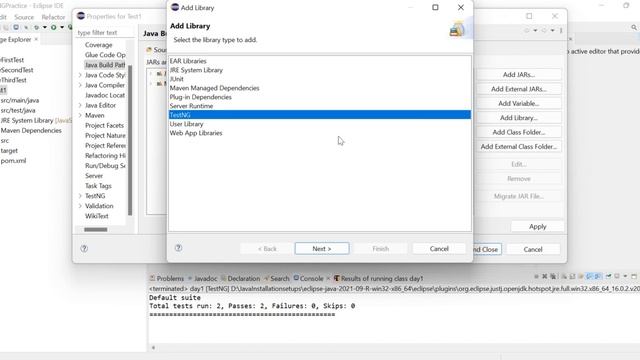
Task: Expand Java Compiler node
Action: click(80, 85)
